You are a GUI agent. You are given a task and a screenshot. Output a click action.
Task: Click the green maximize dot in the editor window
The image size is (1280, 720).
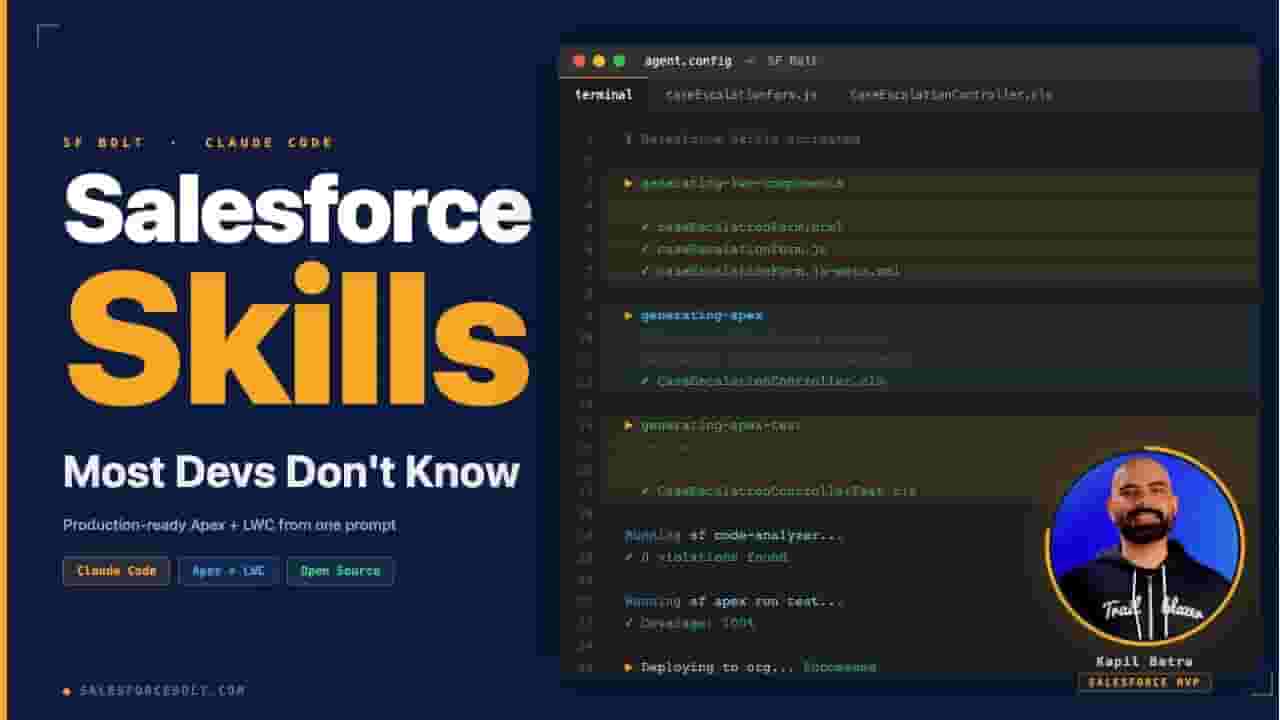[x=619, y=61]
